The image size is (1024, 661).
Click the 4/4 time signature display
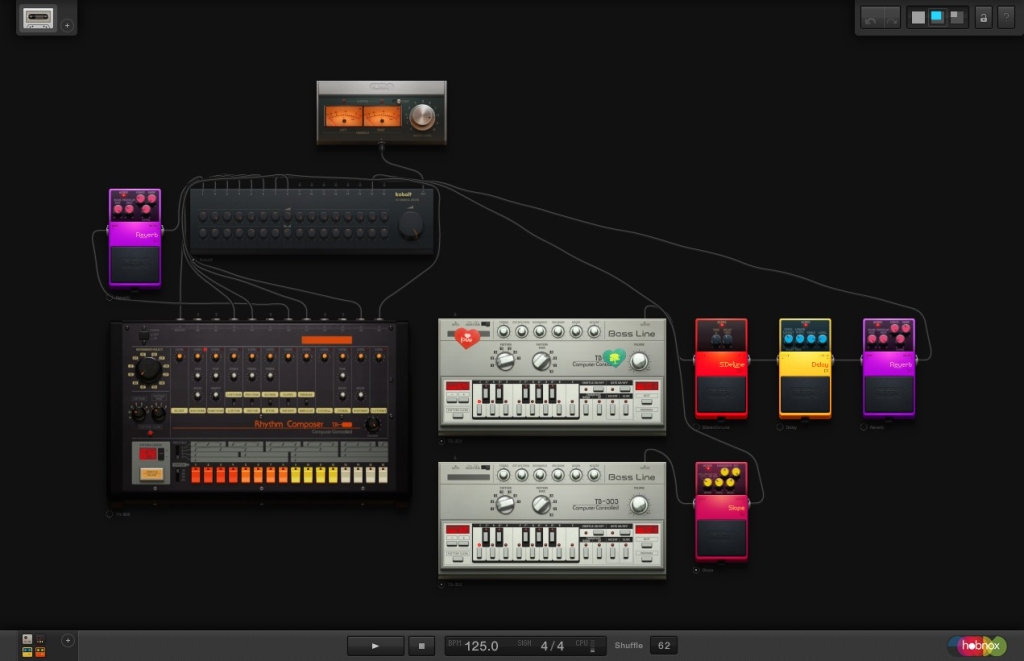click(x=552, y=646)
